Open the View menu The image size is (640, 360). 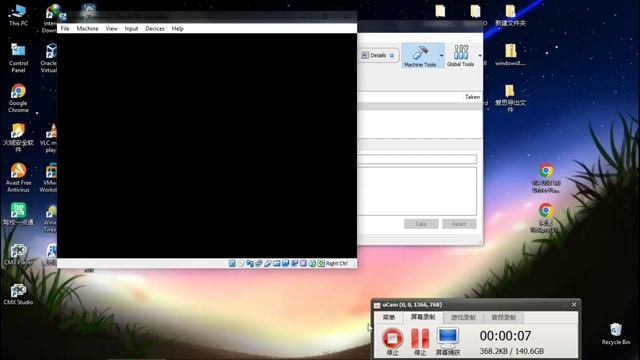[x=111, y=29]
